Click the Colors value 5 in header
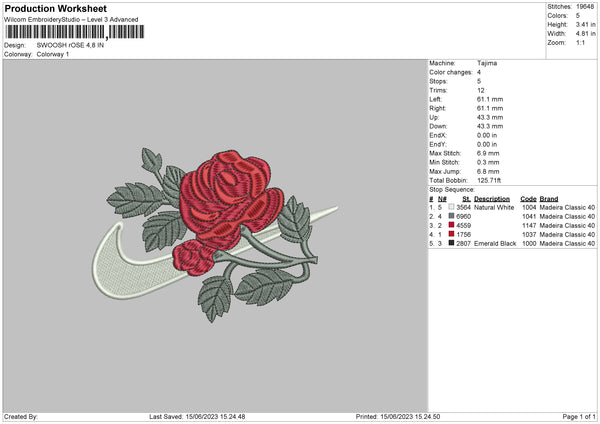Viewport: 600px width, 424px height. coord(578,16)
